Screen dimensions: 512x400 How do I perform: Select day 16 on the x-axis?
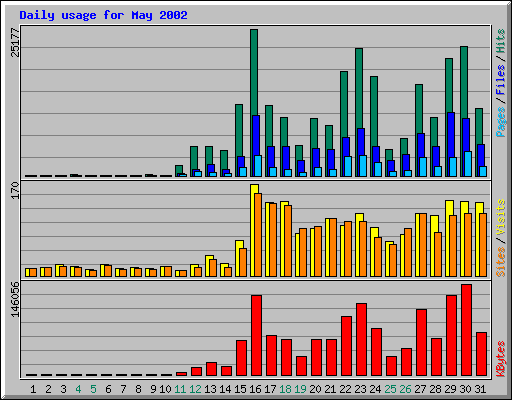[x=255, y=389]
